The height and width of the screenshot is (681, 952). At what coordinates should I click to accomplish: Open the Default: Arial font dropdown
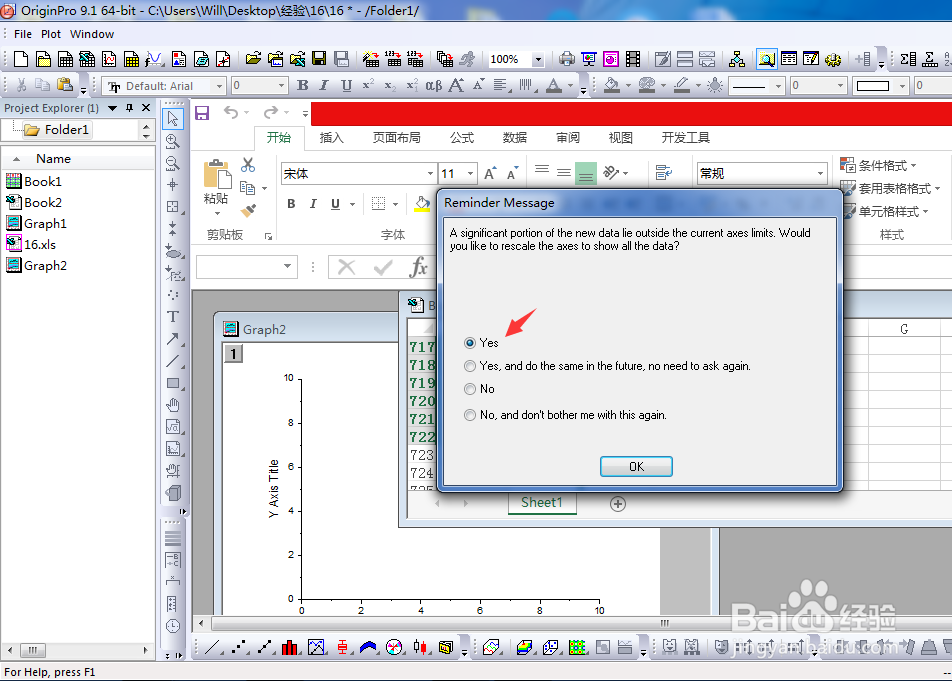click(x=220, y=86)
